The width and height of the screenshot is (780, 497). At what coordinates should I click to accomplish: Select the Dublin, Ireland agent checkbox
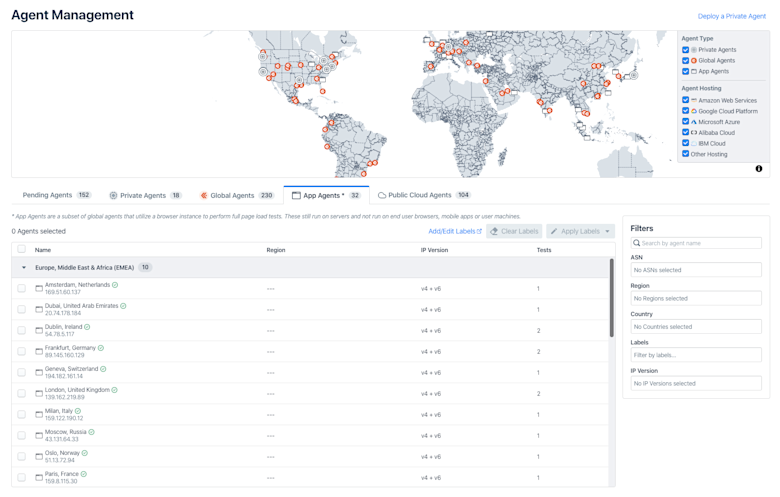tap(21, 330)
